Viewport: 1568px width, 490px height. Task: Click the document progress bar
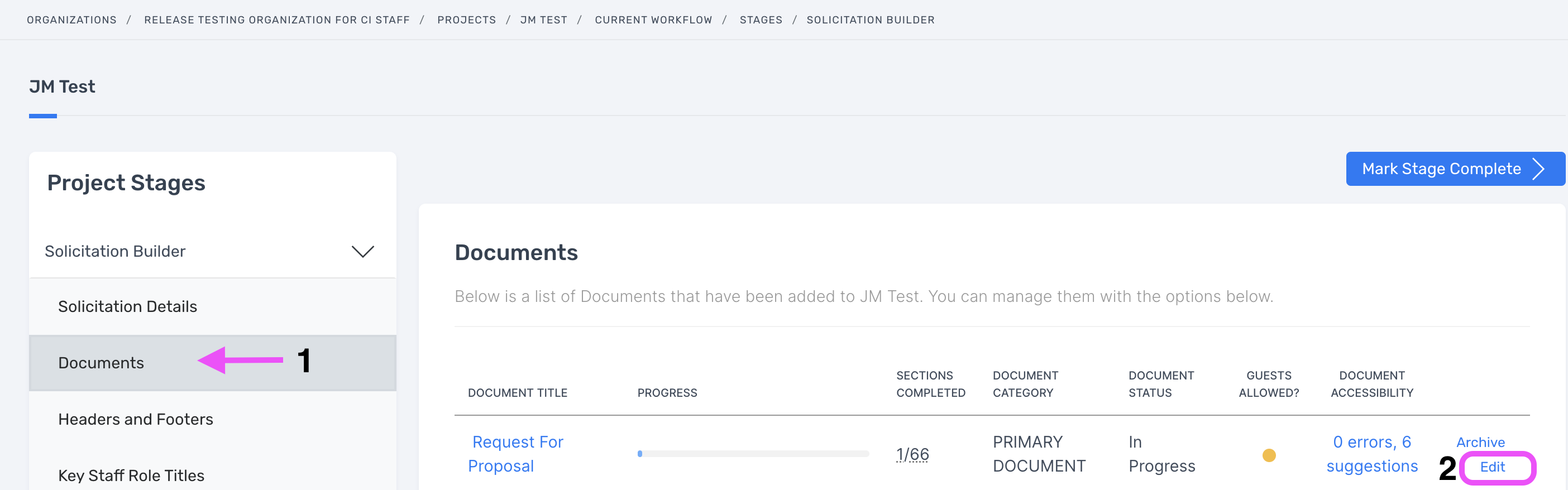click(x=753, y=454)
